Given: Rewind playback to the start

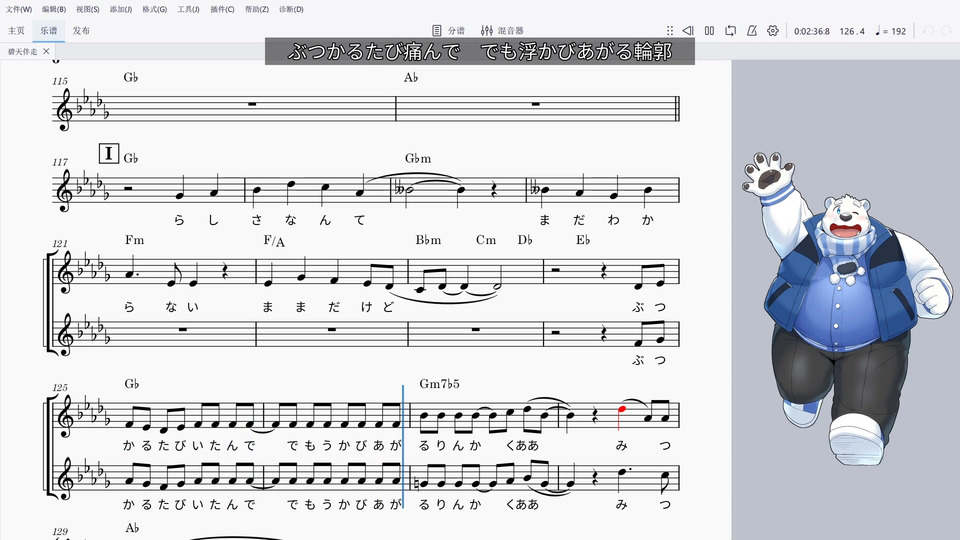Looking at the screenshot, I should [x=688, y=31].
